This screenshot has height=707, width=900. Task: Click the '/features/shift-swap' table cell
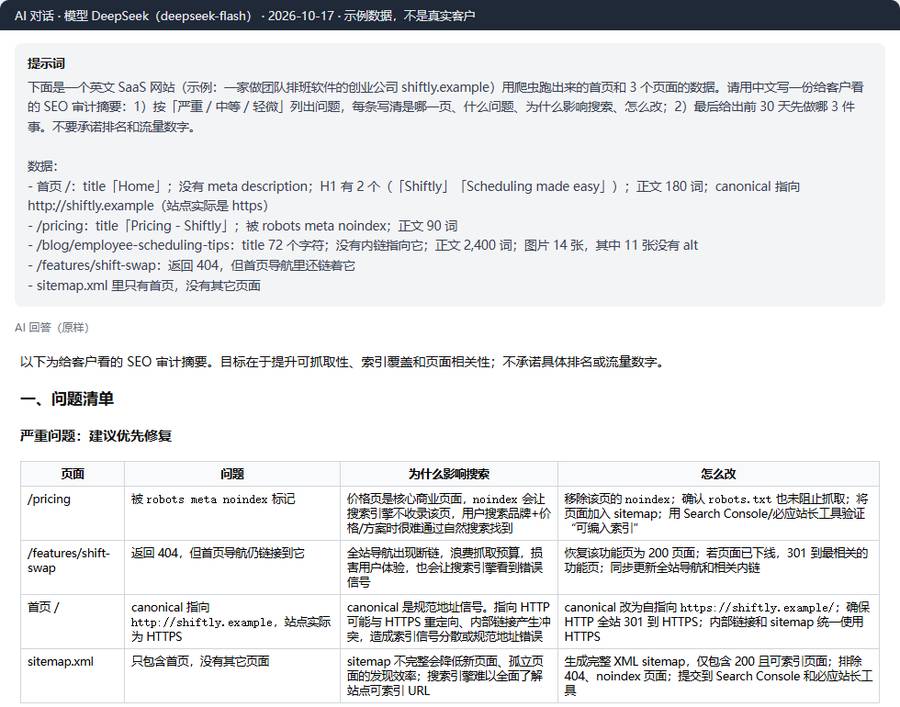pyautogui.click(x=72, y=567)
